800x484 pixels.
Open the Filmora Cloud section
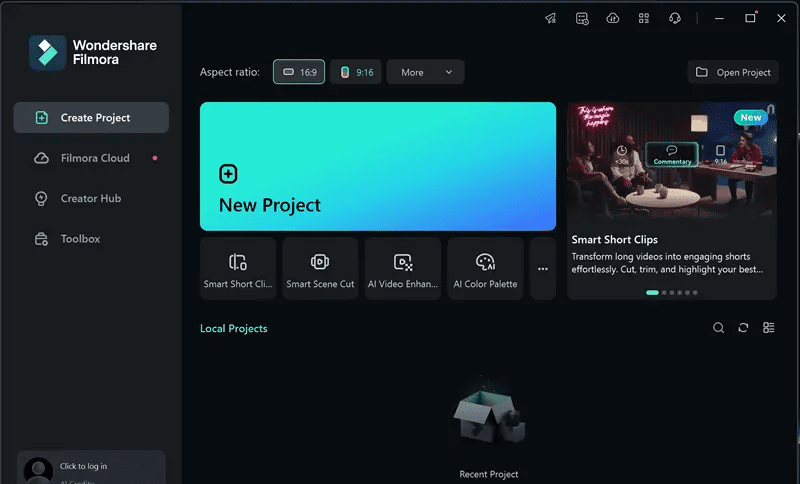click(x=94, y=158)
